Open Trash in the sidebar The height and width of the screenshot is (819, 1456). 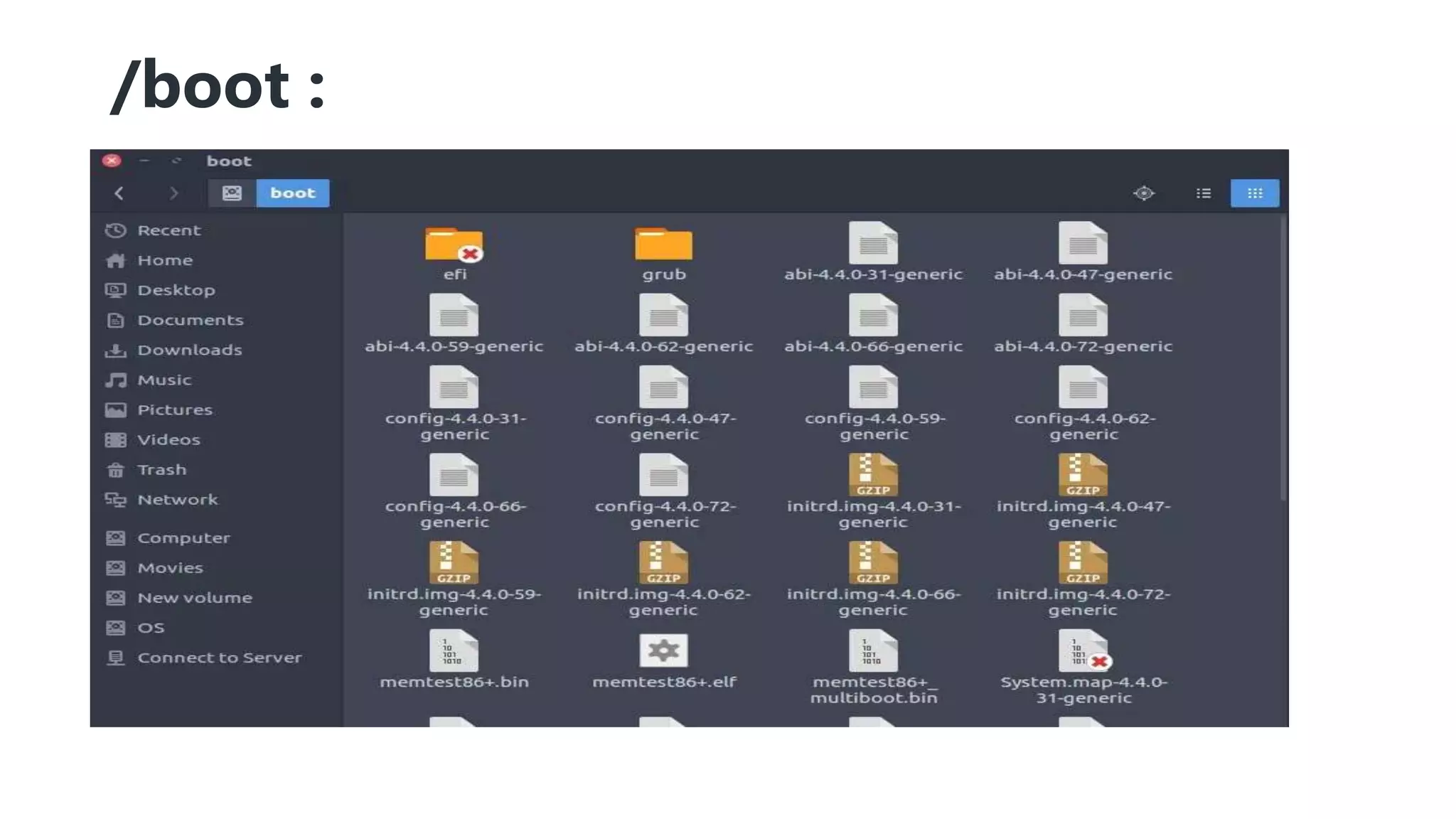click(x=161, y=470)
